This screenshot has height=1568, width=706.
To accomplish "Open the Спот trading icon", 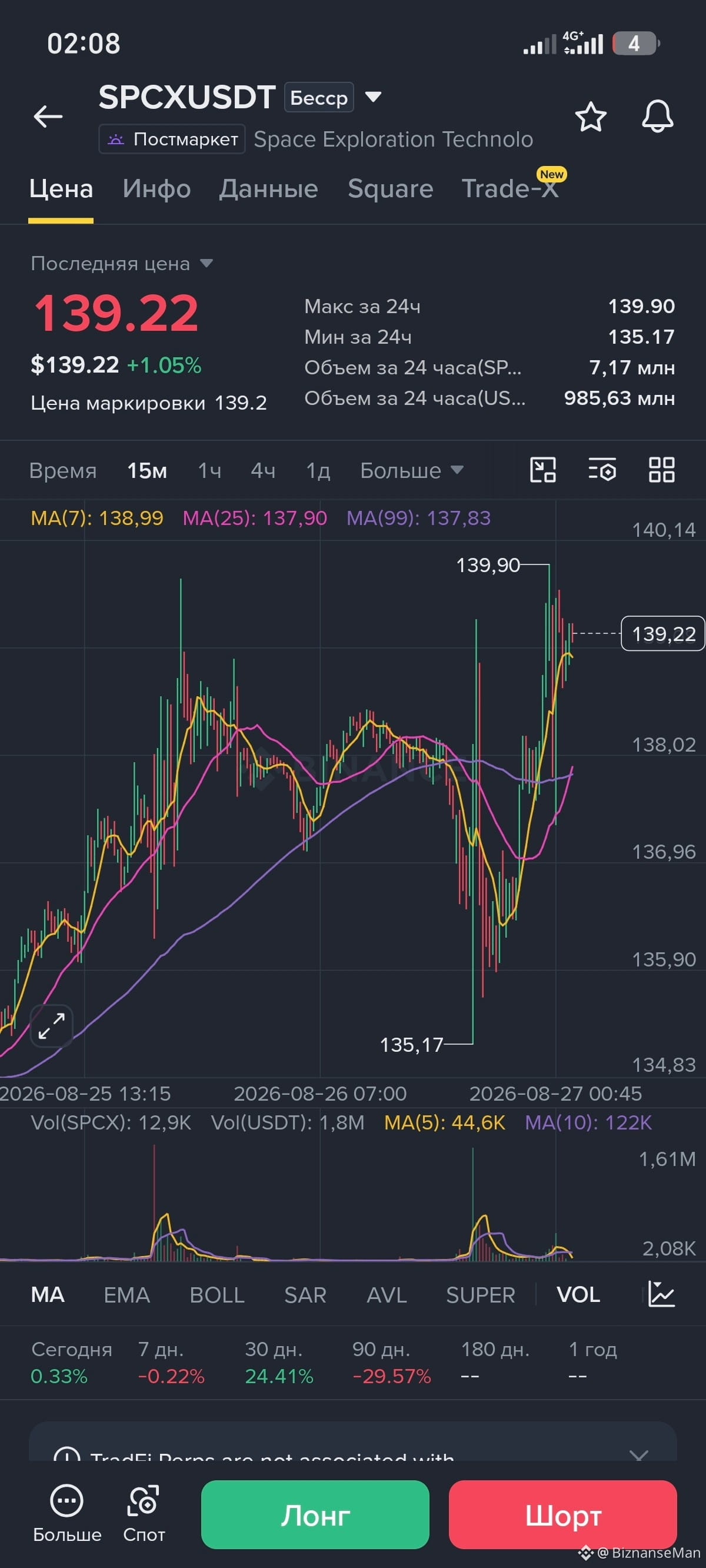I will [x=144, y=1514].
